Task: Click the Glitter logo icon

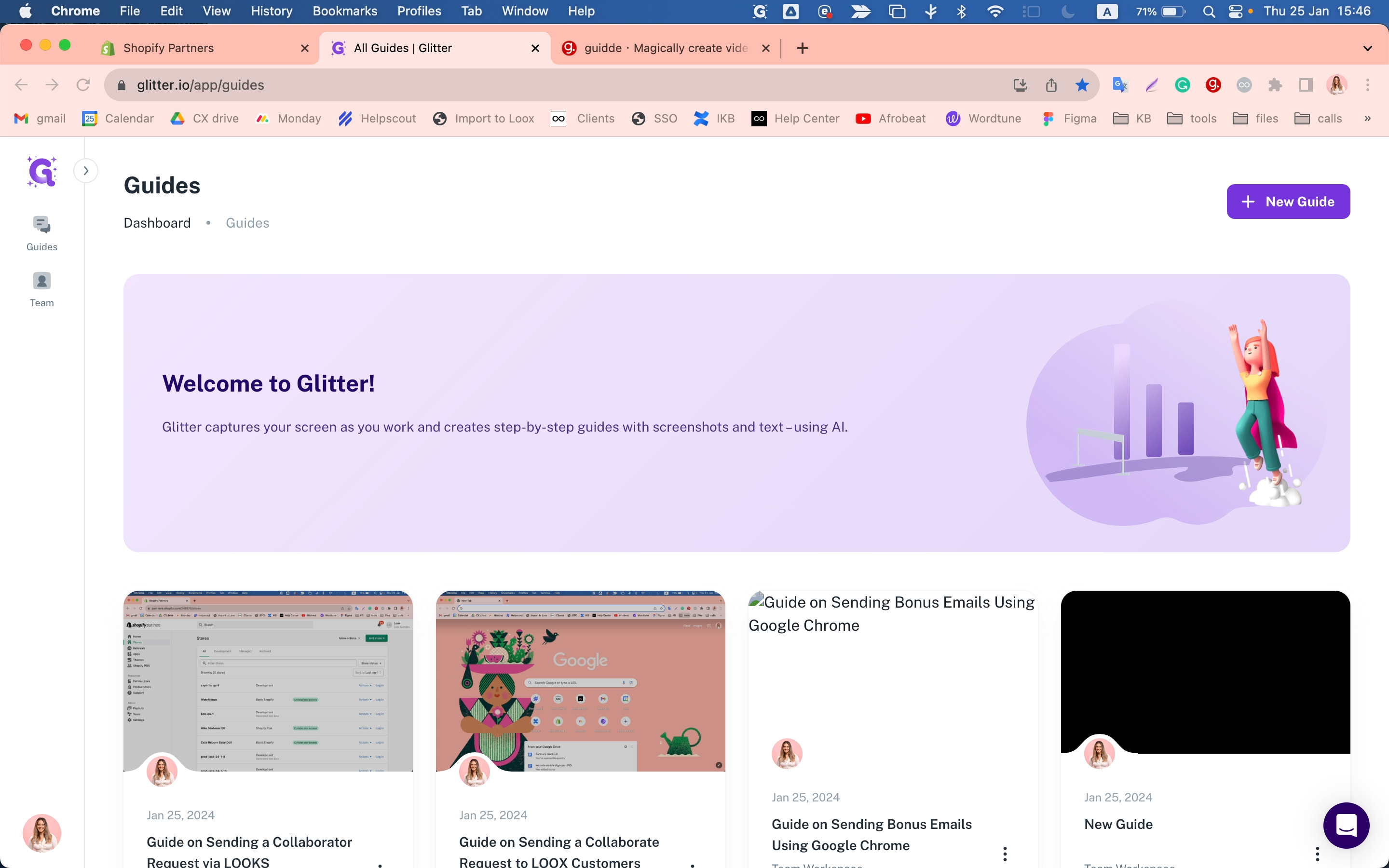Action: coord(42,171)
